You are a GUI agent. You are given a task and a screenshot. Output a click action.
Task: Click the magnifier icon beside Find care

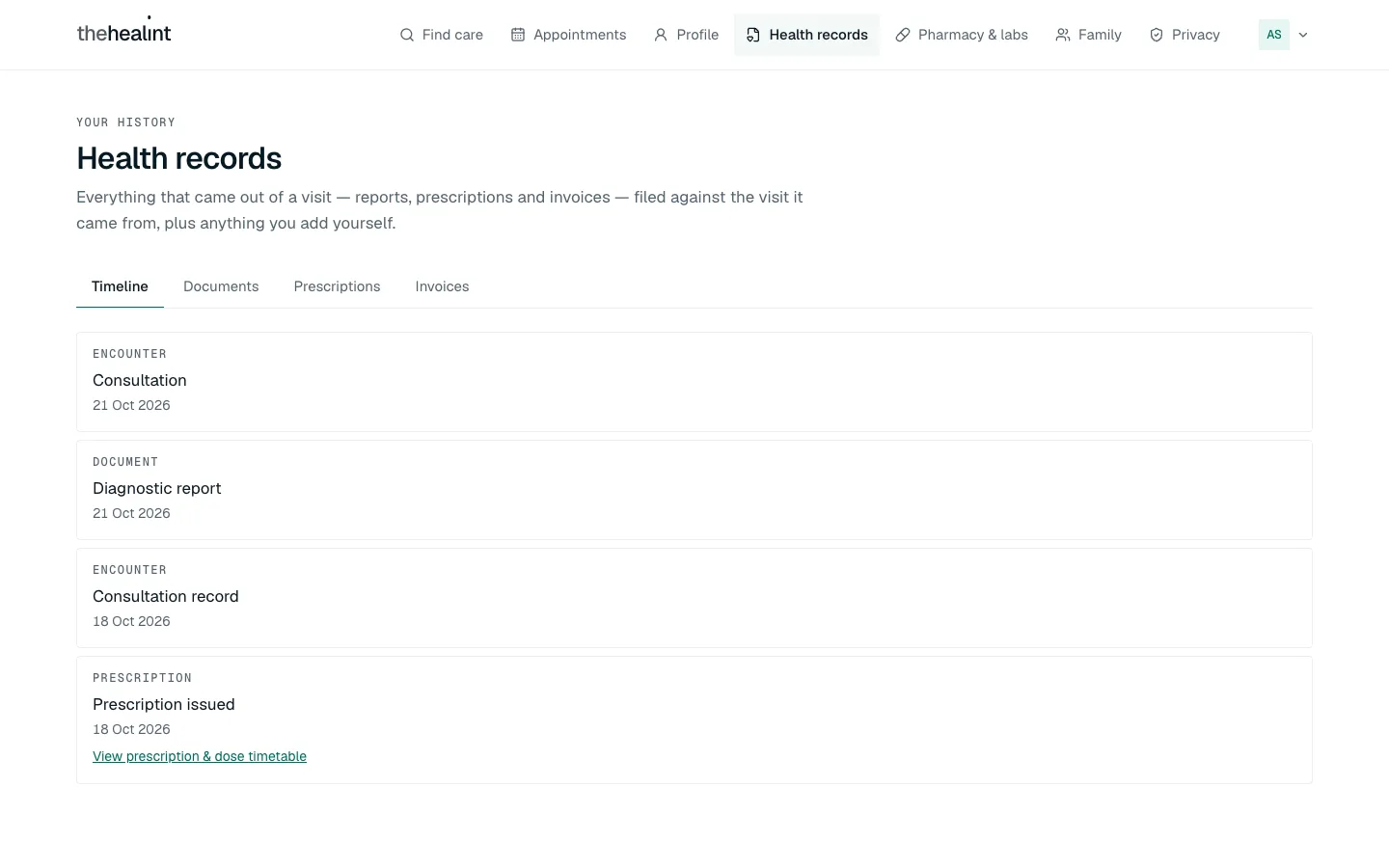(x=407, y=35)
